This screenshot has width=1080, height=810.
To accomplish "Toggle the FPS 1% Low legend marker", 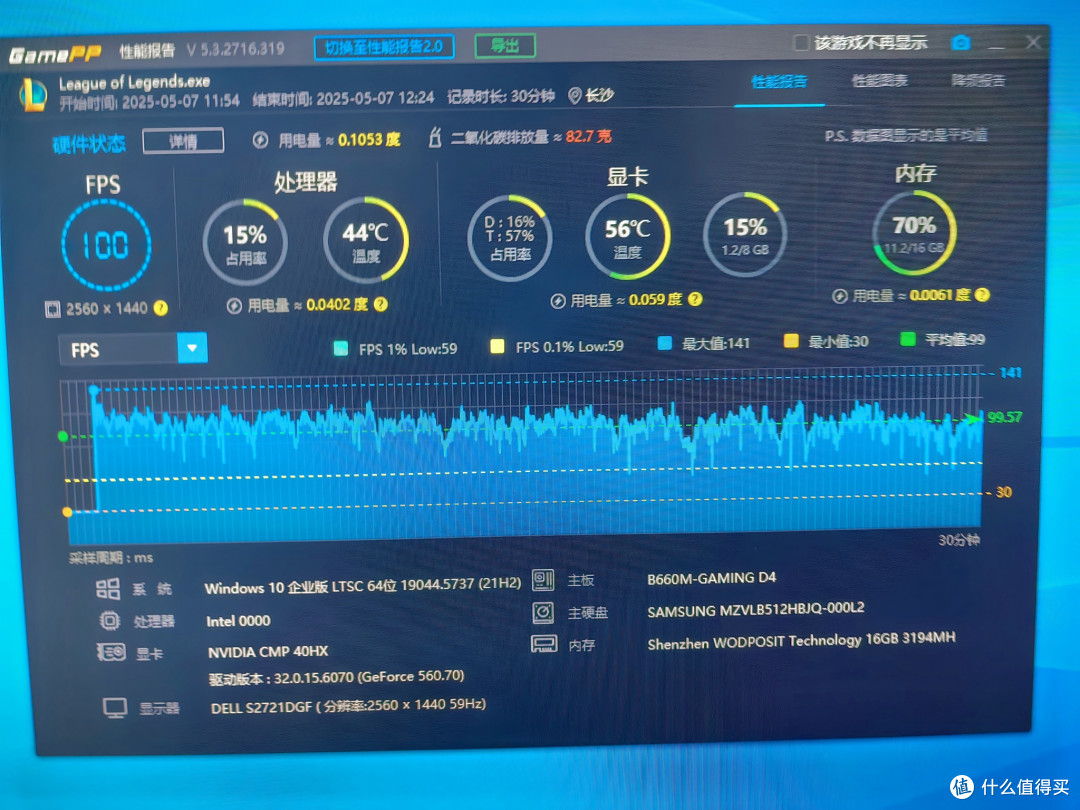I will [340, 348].
